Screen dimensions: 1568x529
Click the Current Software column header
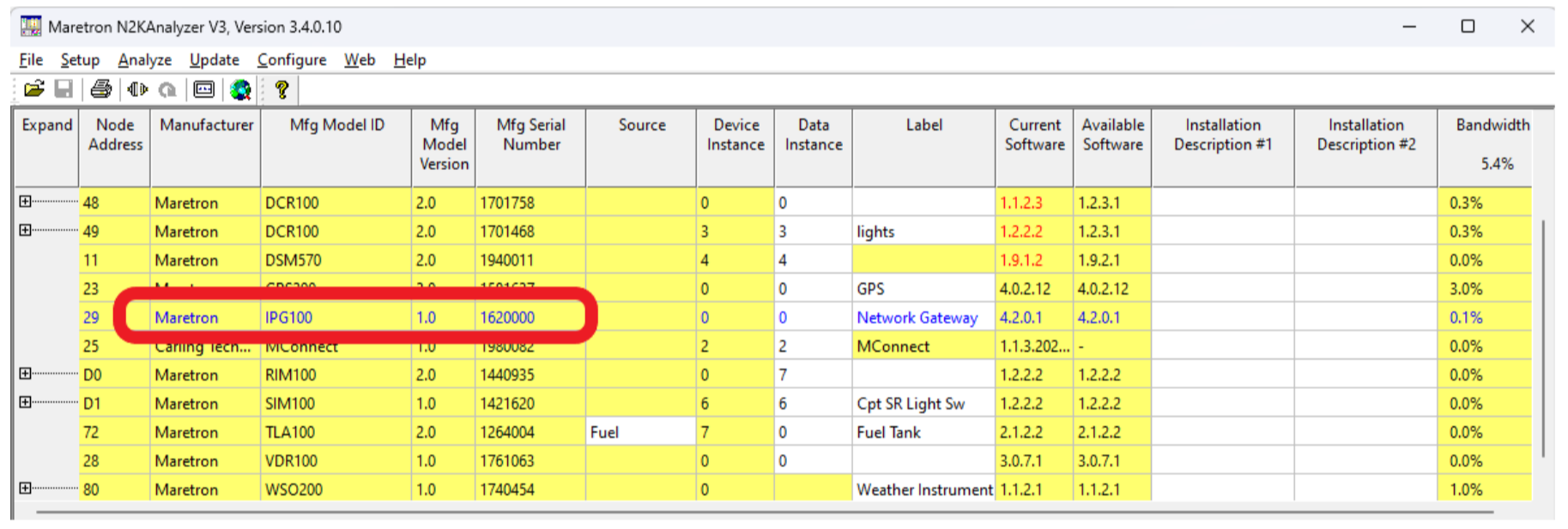point(1034,148)
